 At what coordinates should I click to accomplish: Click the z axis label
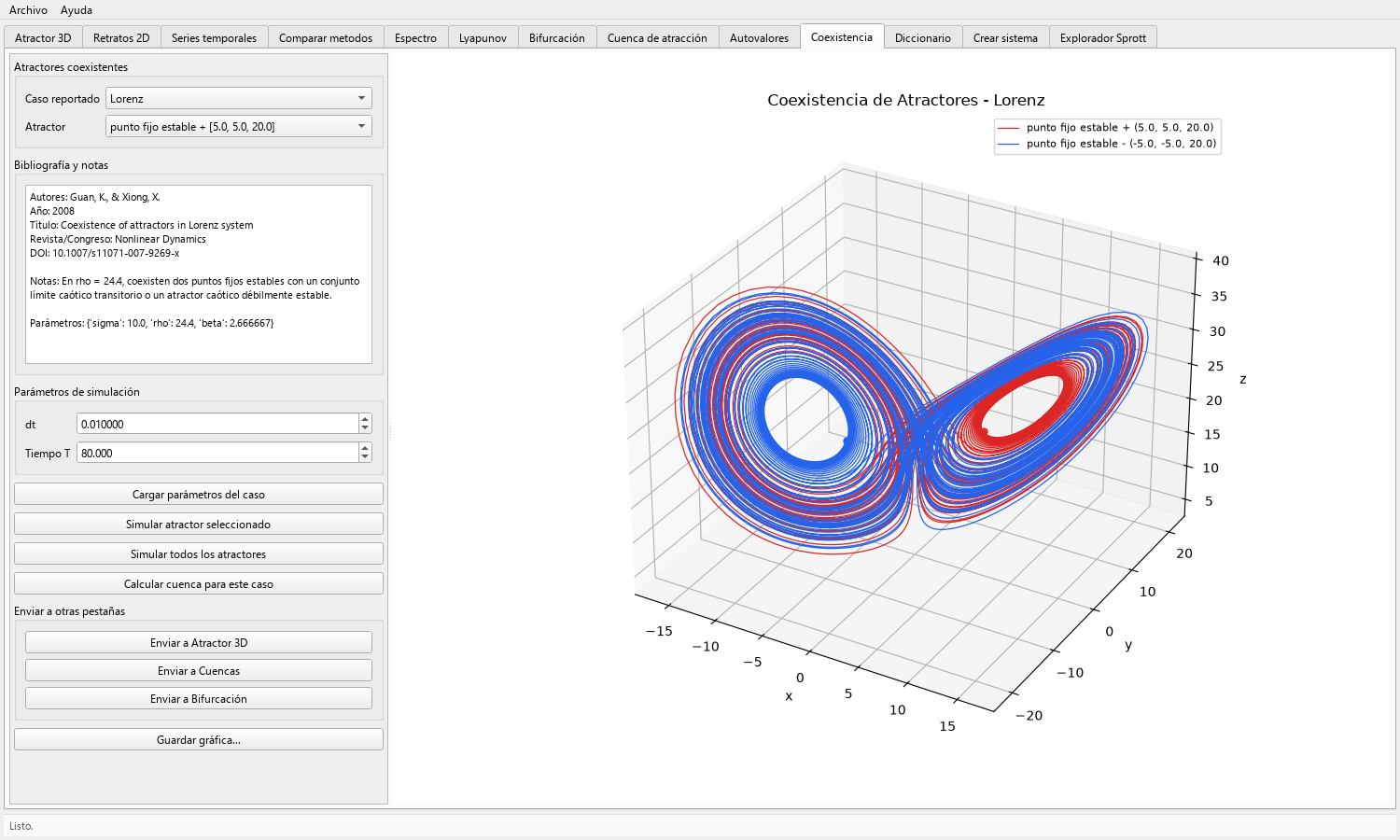pyautogui.click(x=1242, y=379)
